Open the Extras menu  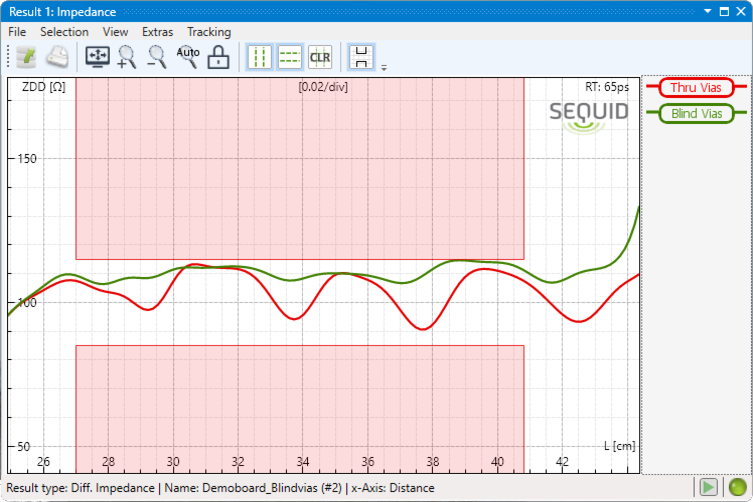click(x=157, y=32)
